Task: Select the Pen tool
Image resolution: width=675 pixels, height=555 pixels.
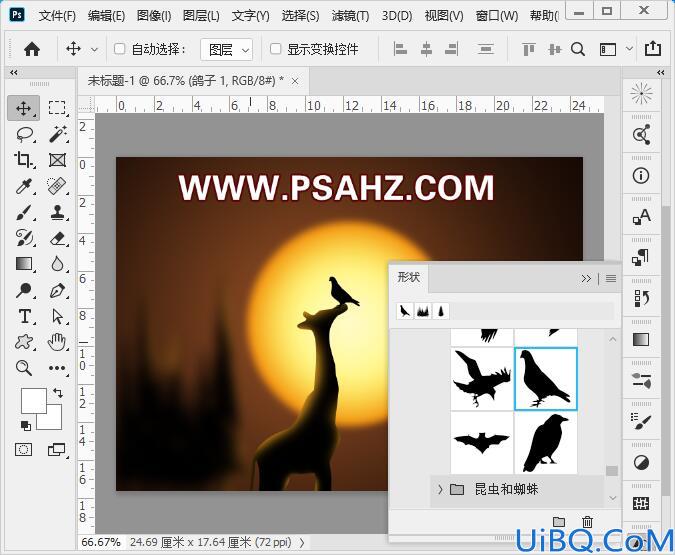Action: coord(57,290)
